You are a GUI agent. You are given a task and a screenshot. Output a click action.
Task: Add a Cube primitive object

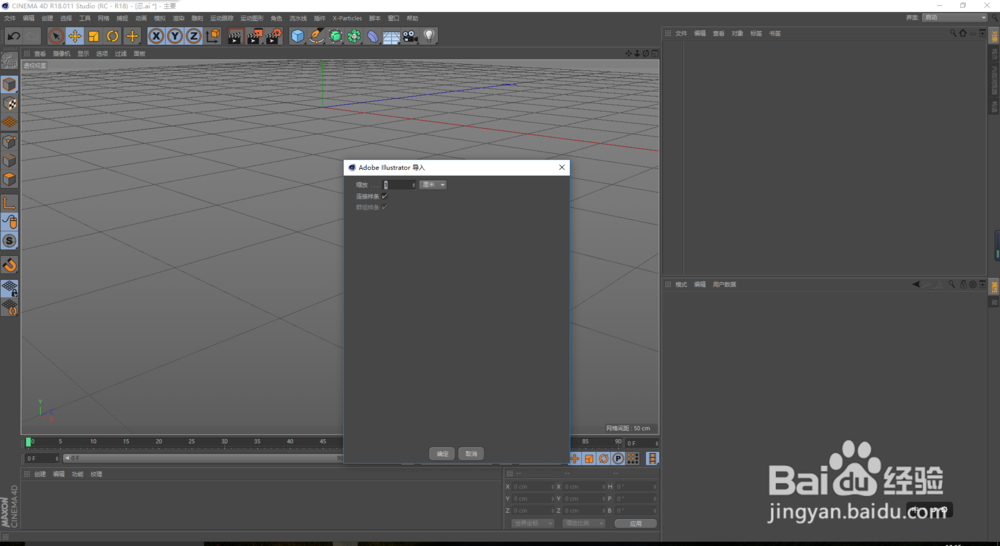297,36
